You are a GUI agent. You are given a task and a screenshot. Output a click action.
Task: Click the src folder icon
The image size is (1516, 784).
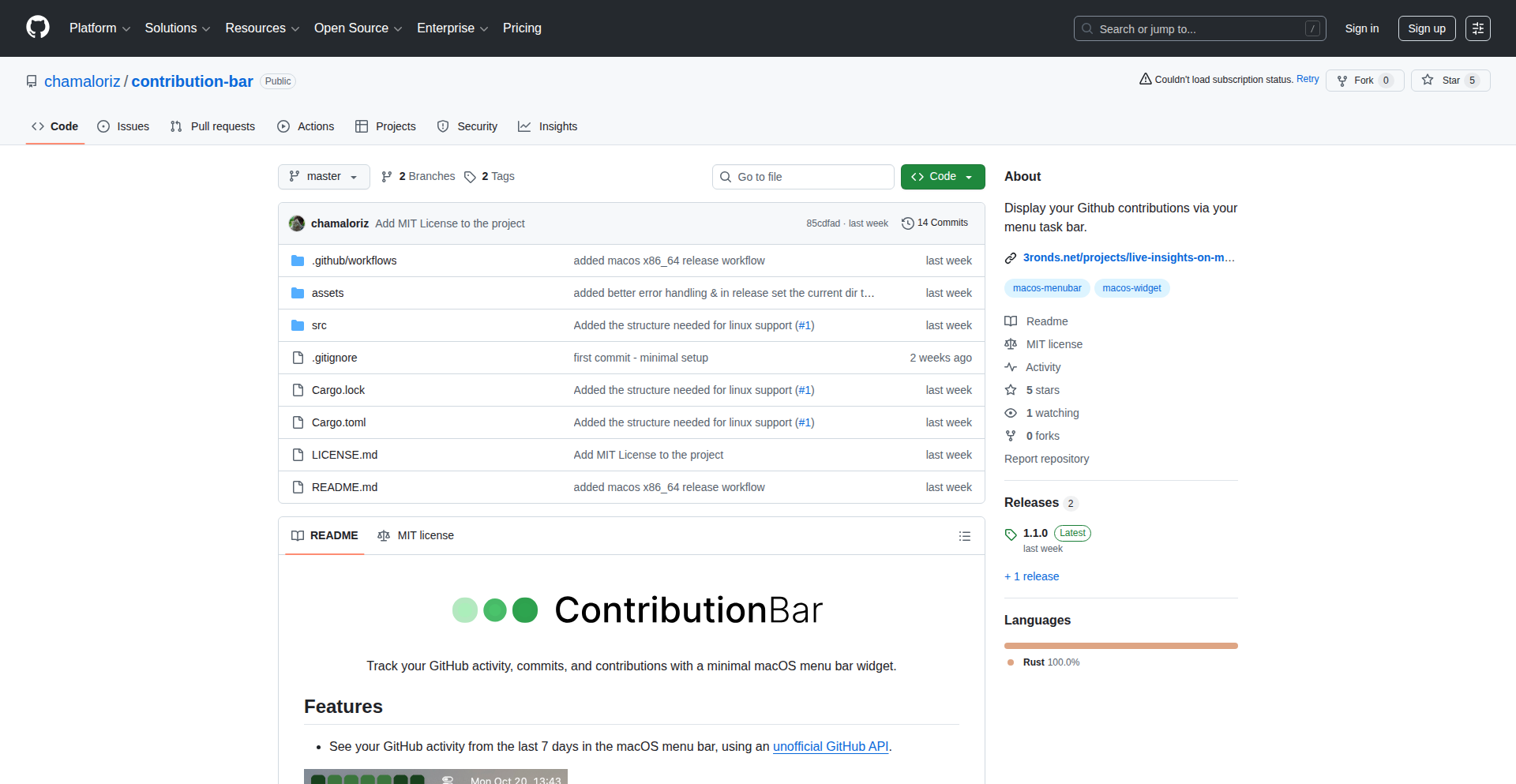coord(298,324)
